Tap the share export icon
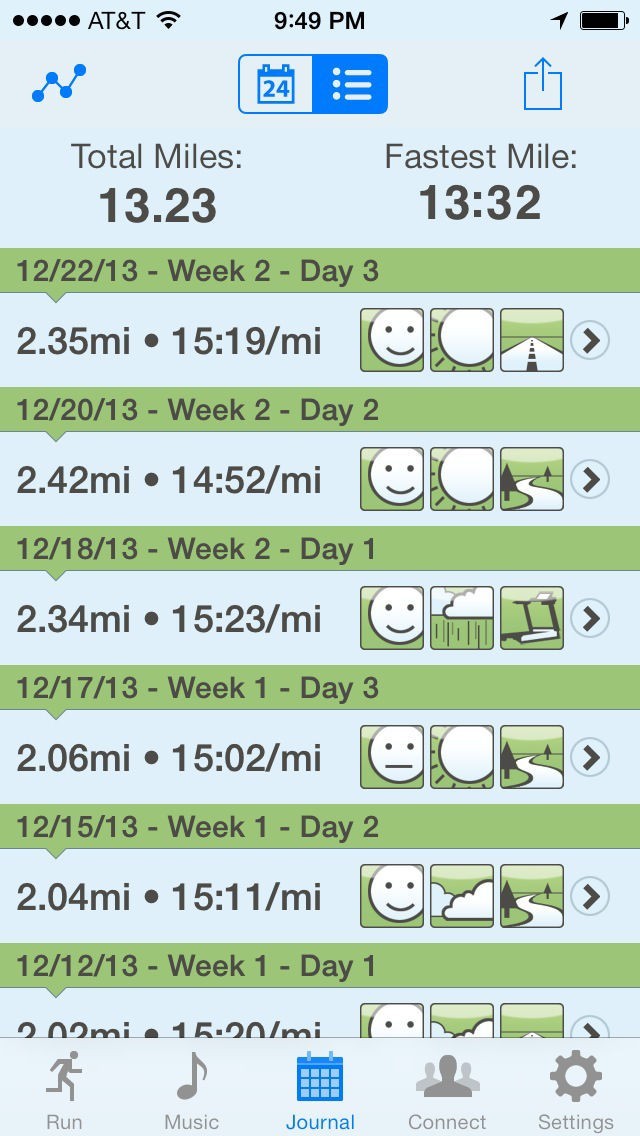This screenshot has width=640, height=1136. pyautogui.click(x=543, y=84)
